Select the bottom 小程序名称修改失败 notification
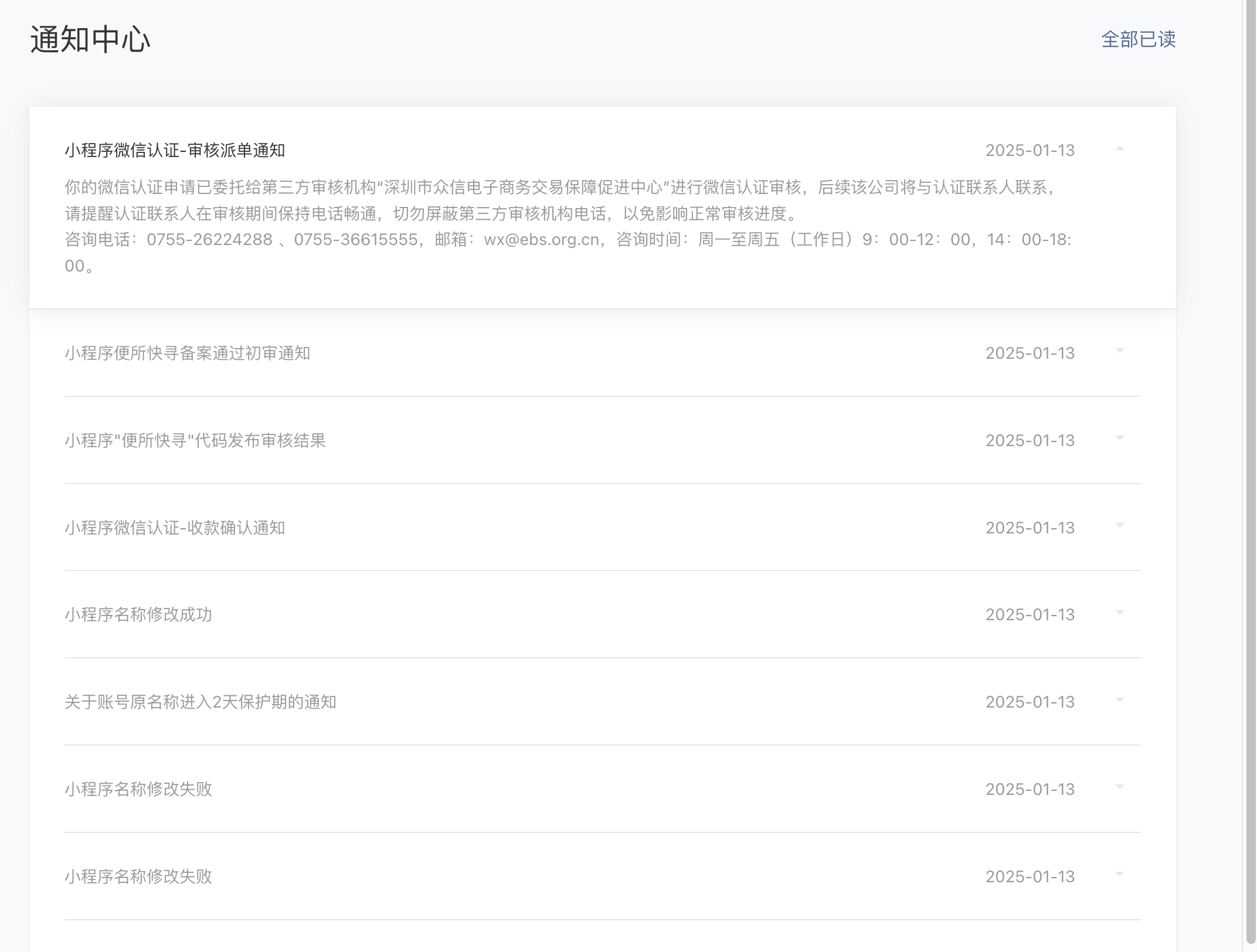Screen dimensions: 1257x952 [x=138, y=876]
